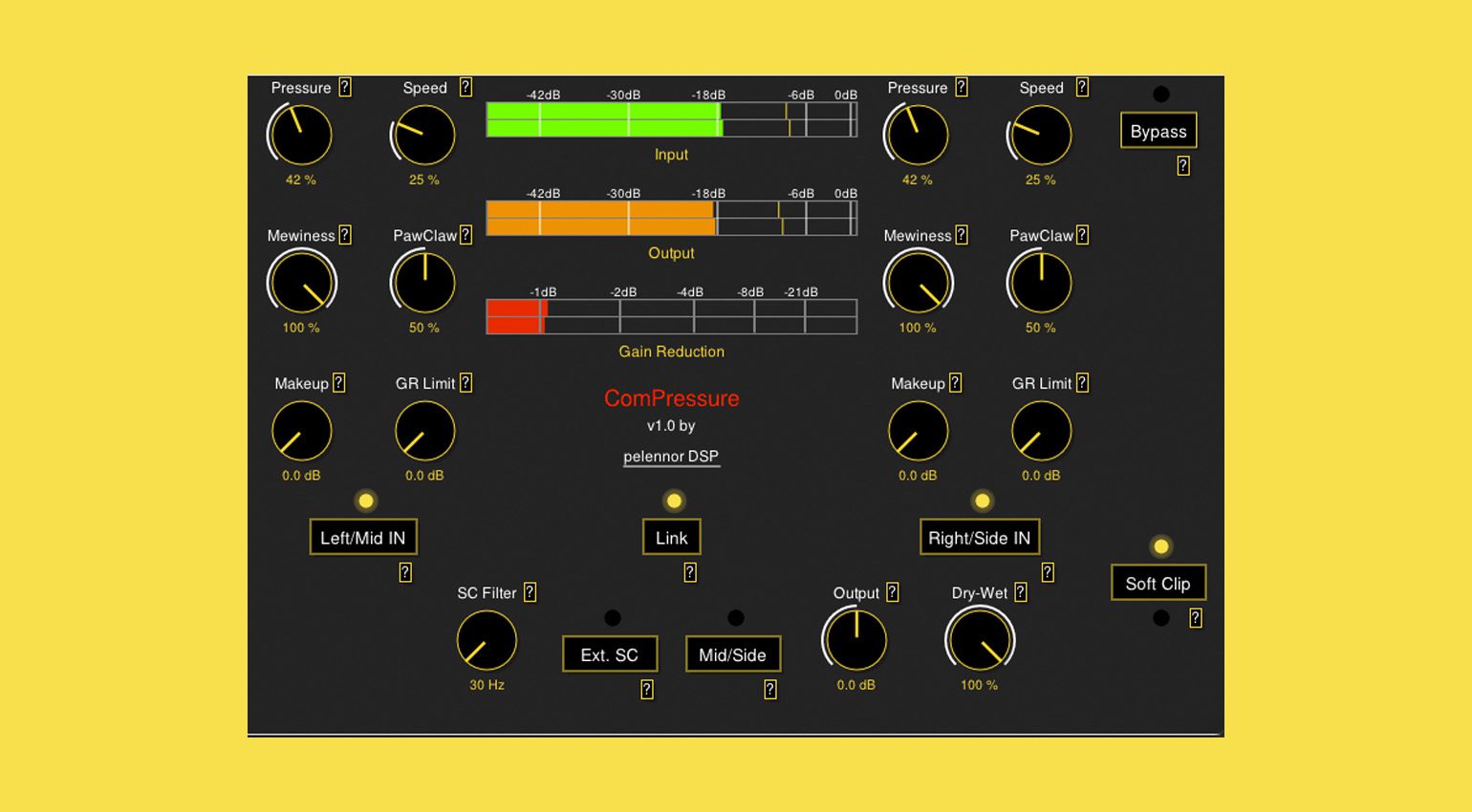
Task: Click the help icon beside Bypass button
Action: tap(1183, 166)
